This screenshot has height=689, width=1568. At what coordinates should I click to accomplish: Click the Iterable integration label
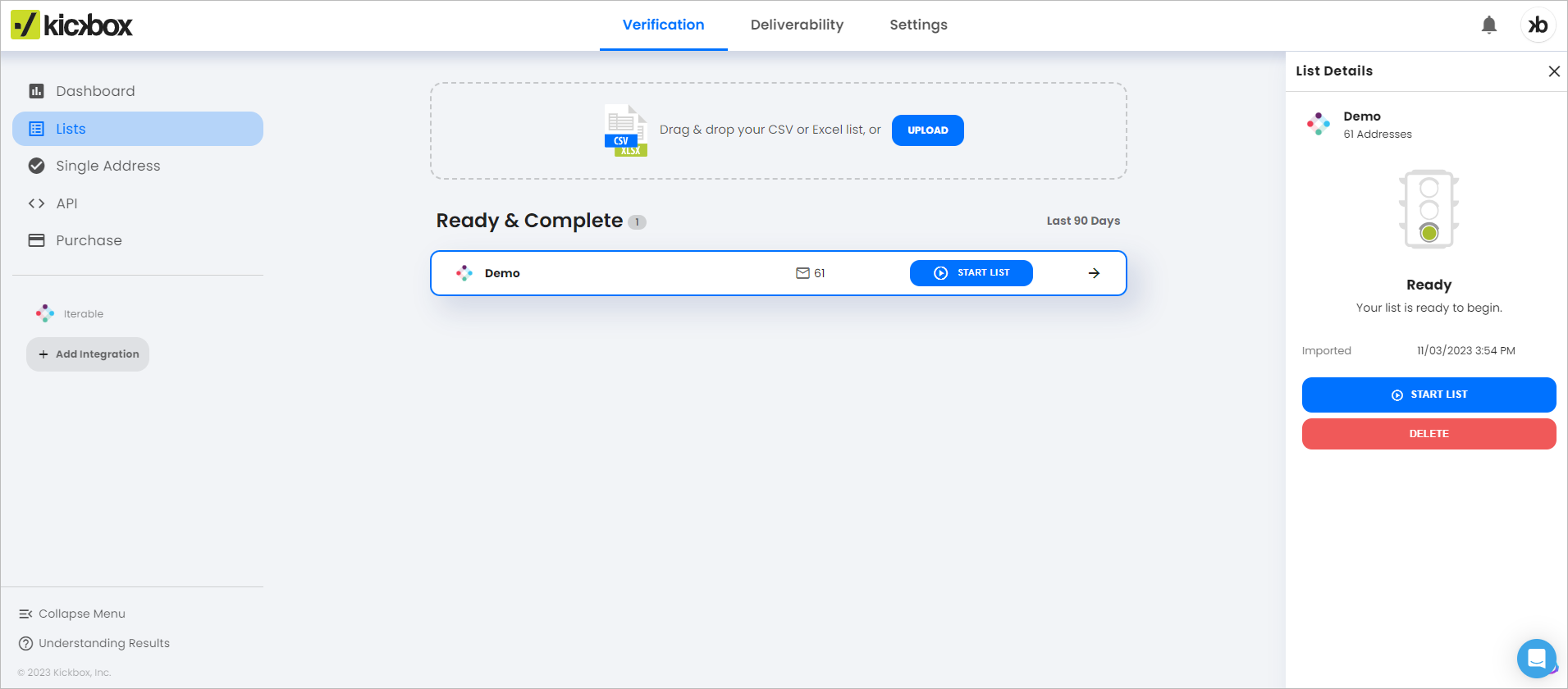(84, 314)
